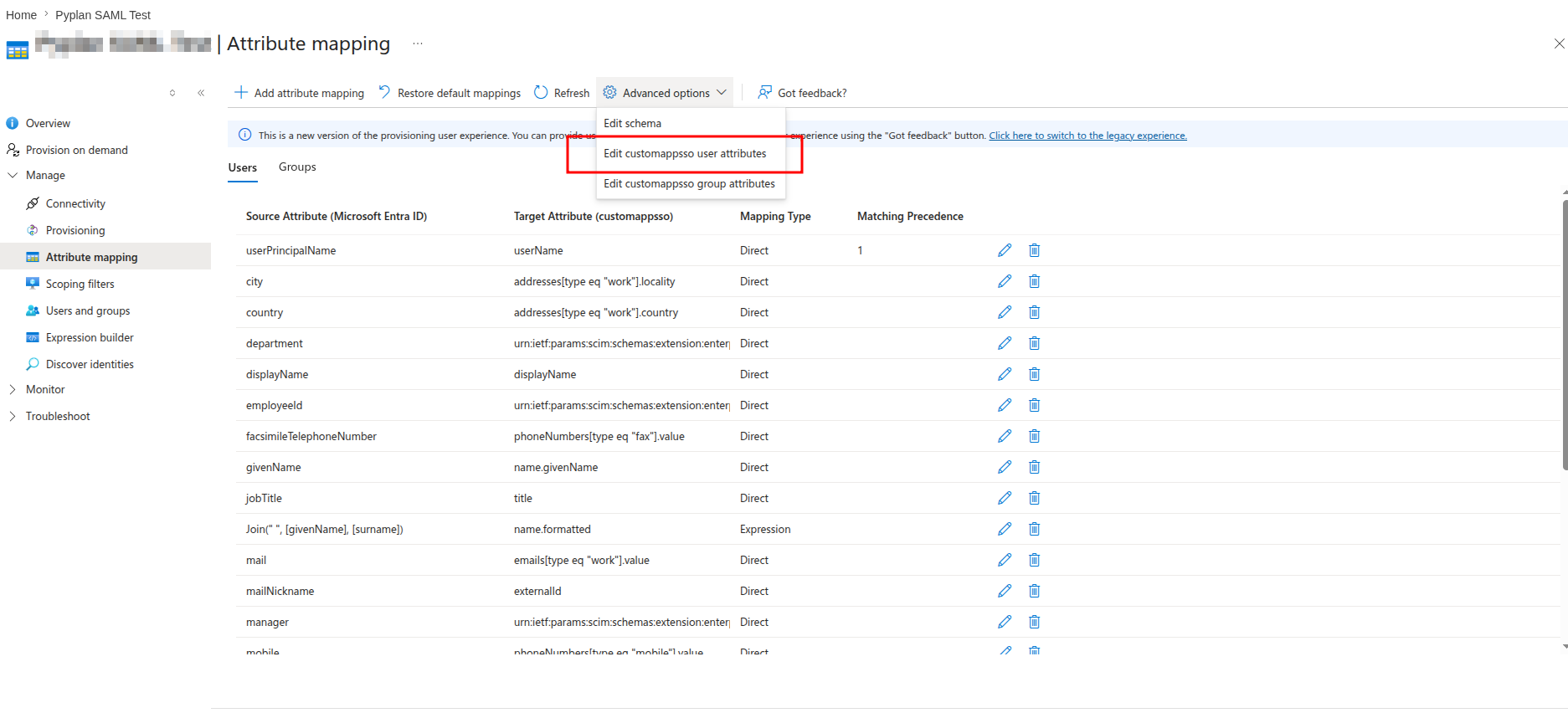Edit the givenName attribute mapping

pyautogui.click(x=1005, y=467)
